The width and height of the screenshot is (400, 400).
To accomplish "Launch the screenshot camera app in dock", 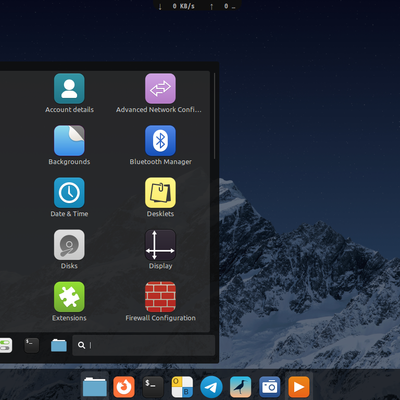I will tap(270, 387).
